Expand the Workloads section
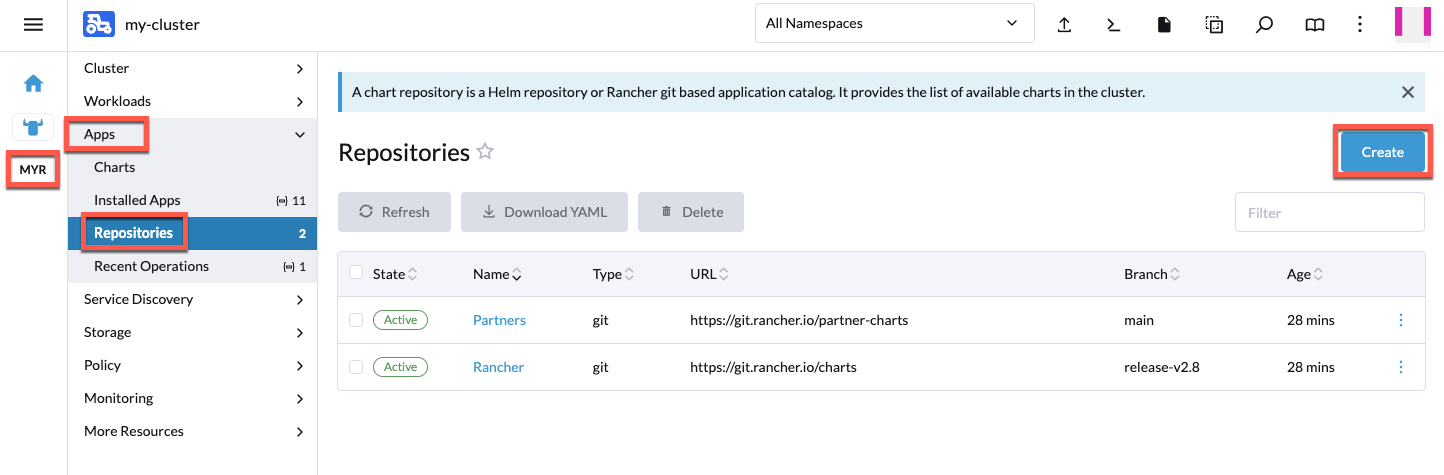The height and width of the screenshot is (475, 1444). [192, 101]
